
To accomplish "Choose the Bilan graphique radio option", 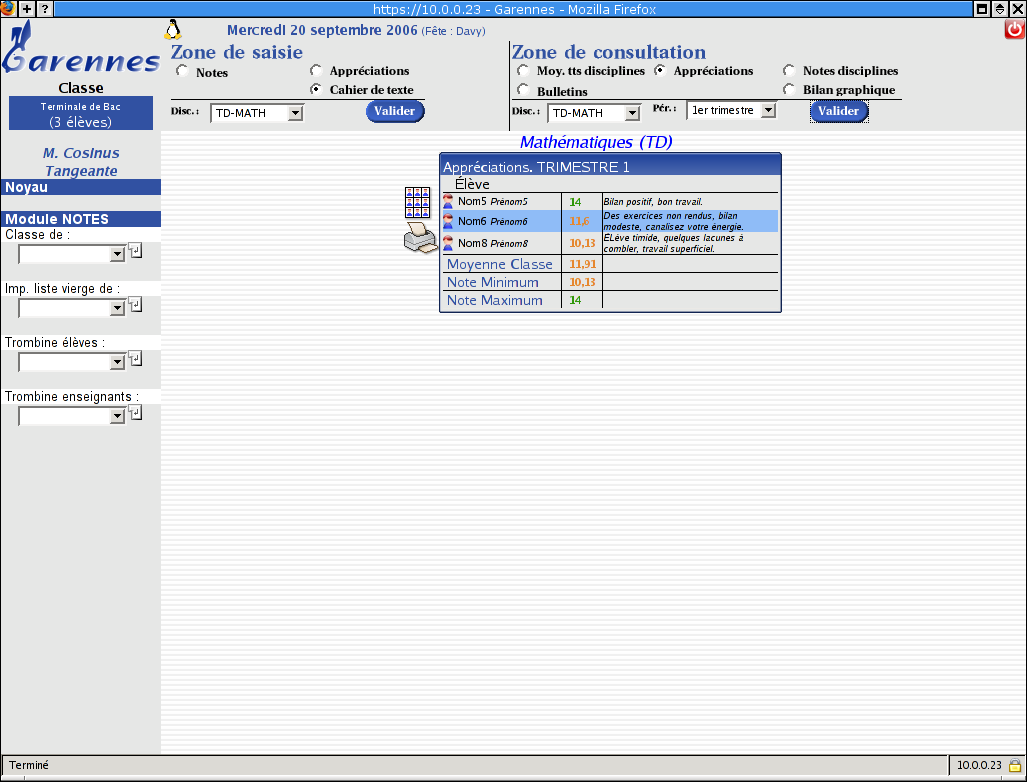I will point(789,89).
